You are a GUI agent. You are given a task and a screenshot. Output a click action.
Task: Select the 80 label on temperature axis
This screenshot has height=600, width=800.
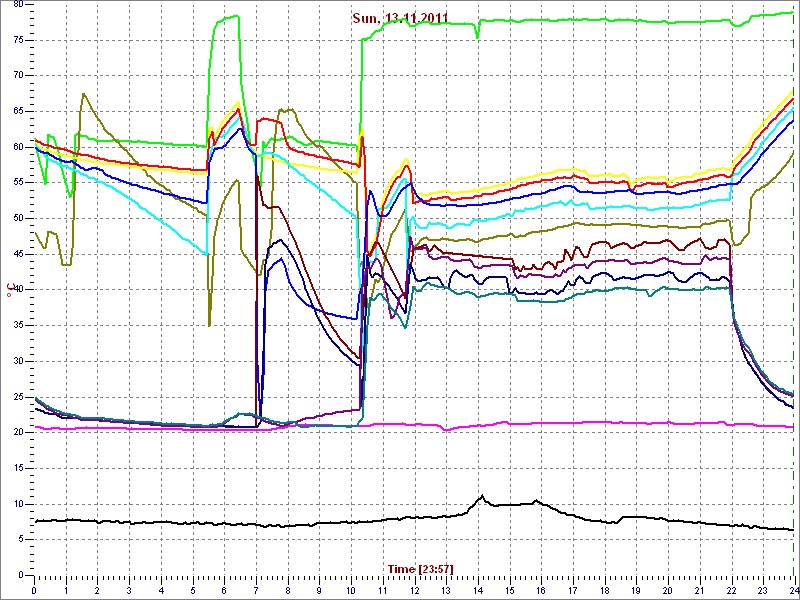(x=16, y=4)
